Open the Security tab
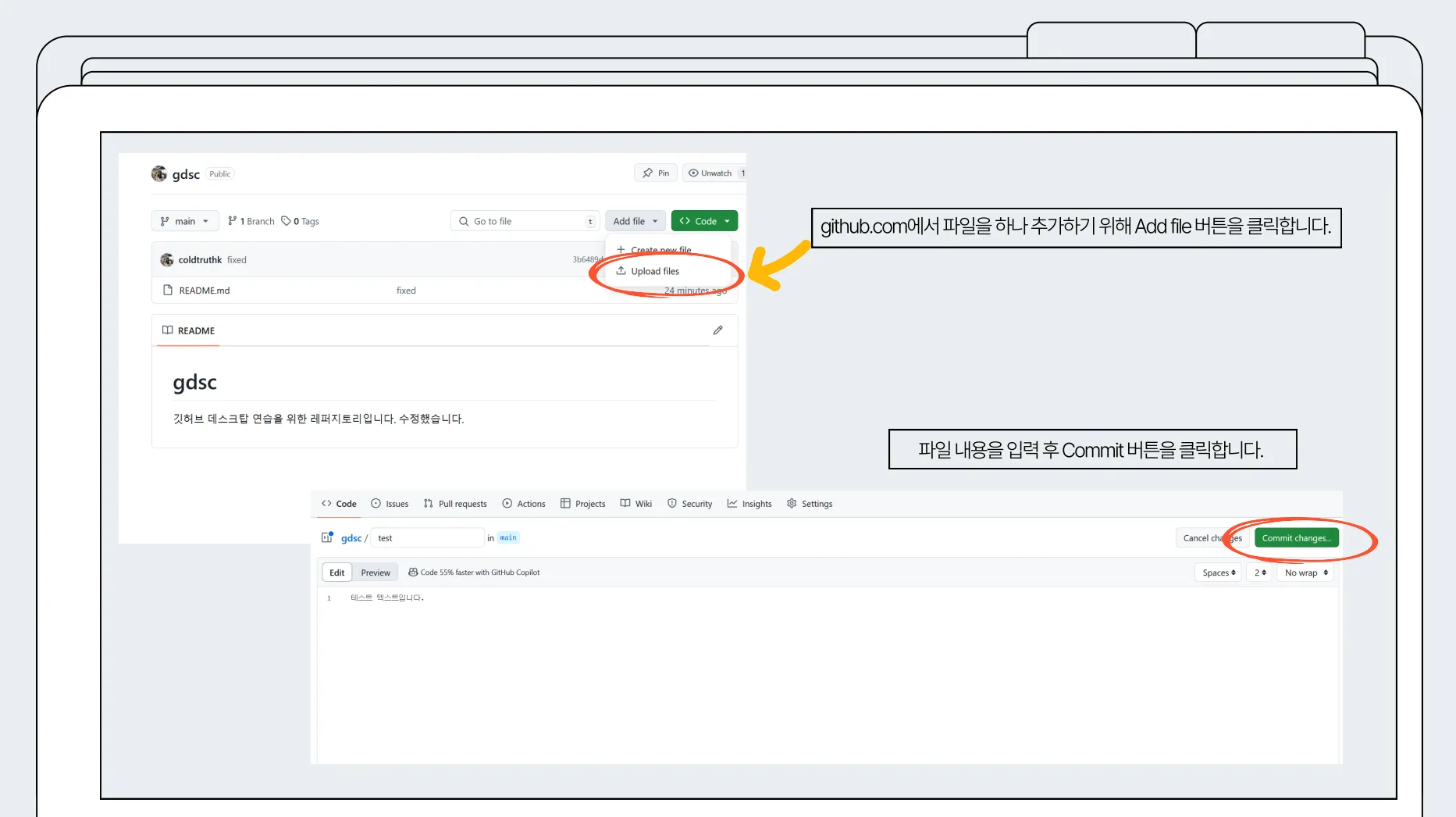 [690, 504]
